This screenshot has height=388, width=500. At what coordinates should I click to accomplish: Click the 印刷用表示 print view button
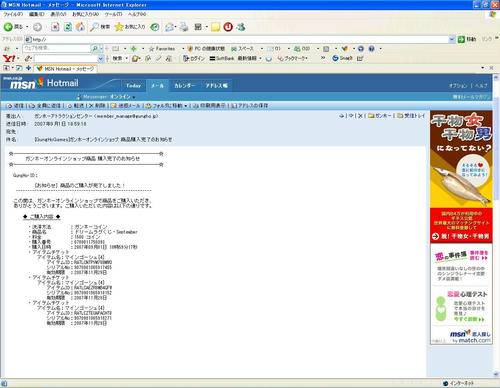tap(209, 106)
